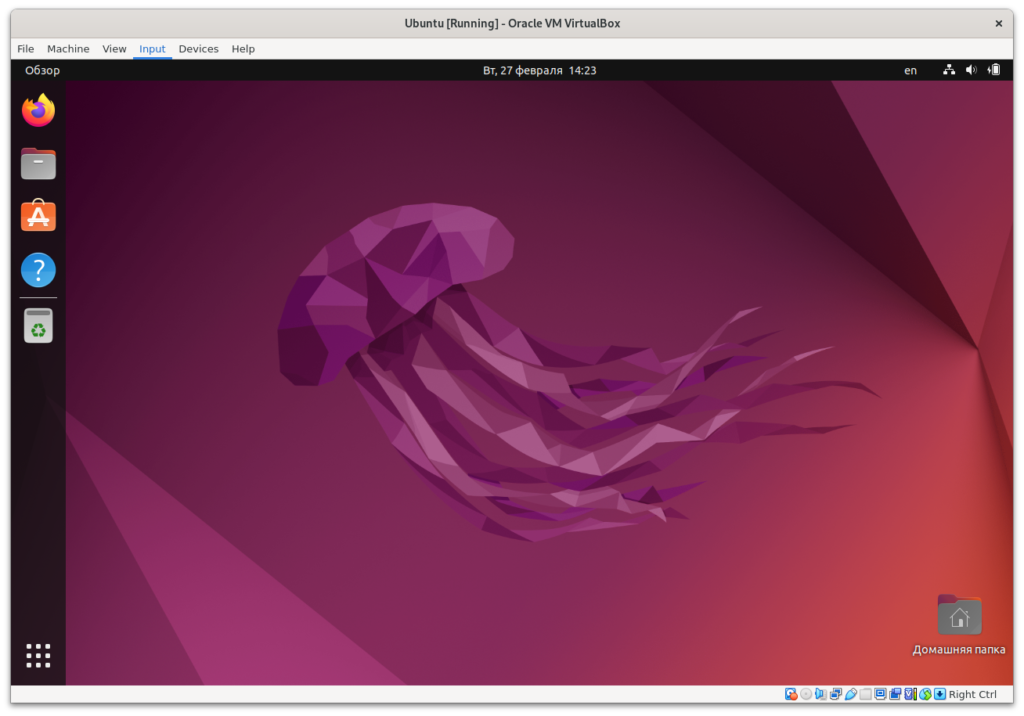Screen dimensions: 1024x716
Task: Click the keyboard capture arrow icon
Action: coord(940,694)
